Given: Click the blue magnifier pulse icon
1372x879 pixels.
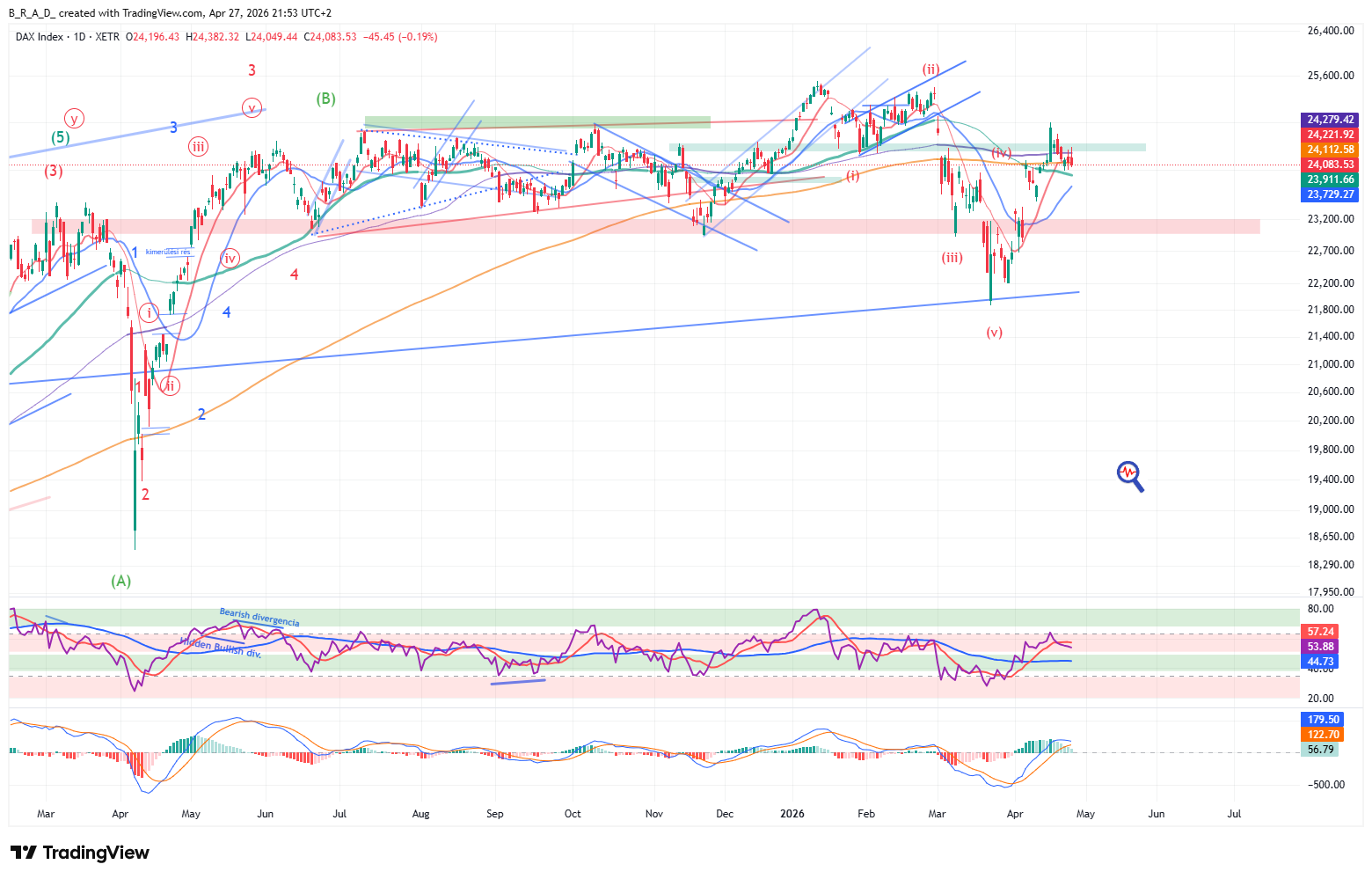Looking at the screenshot, I should (1130, 475).
